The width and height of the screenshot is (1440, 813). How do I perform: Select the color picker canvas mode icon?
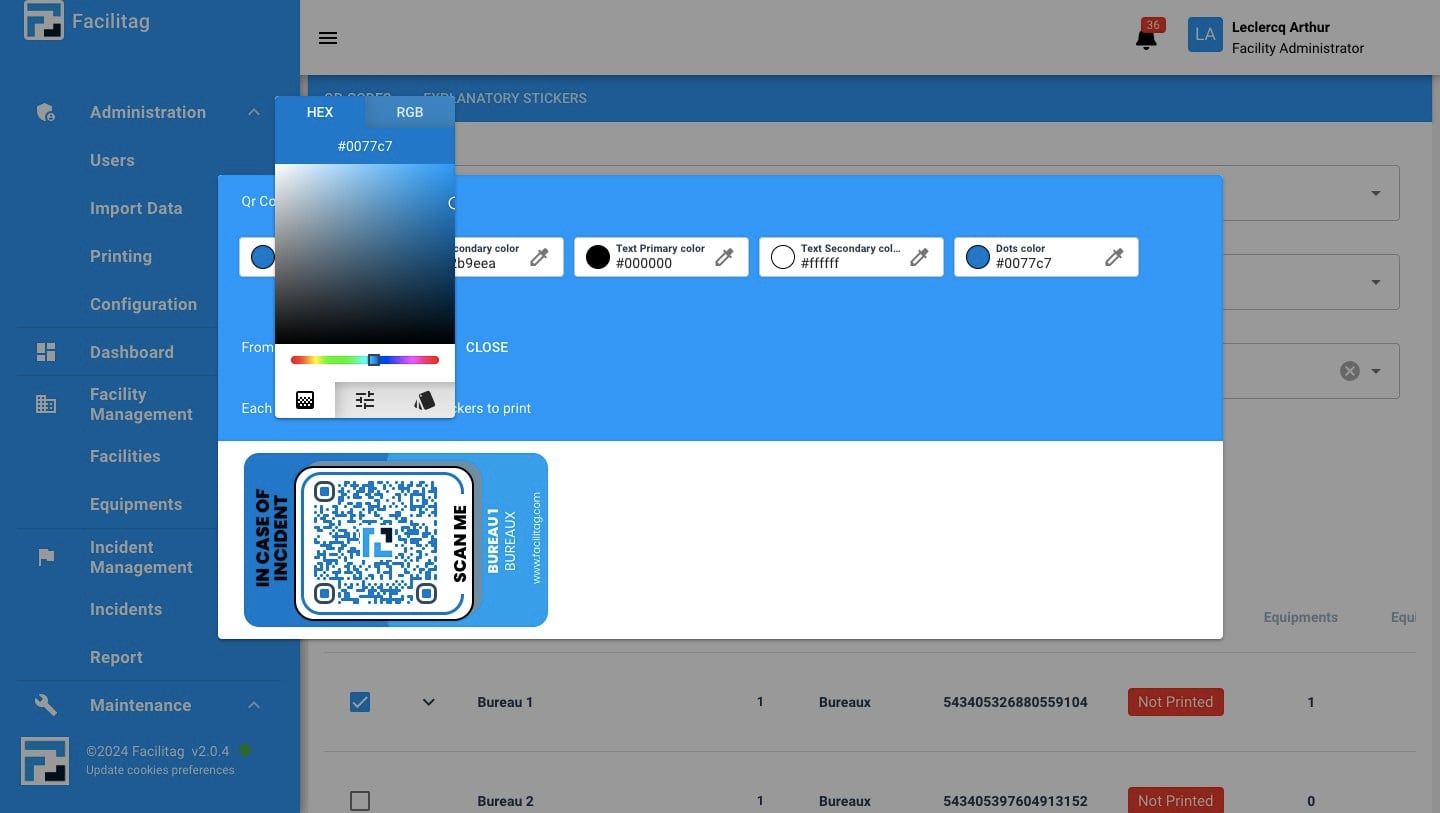click(305, 400)
